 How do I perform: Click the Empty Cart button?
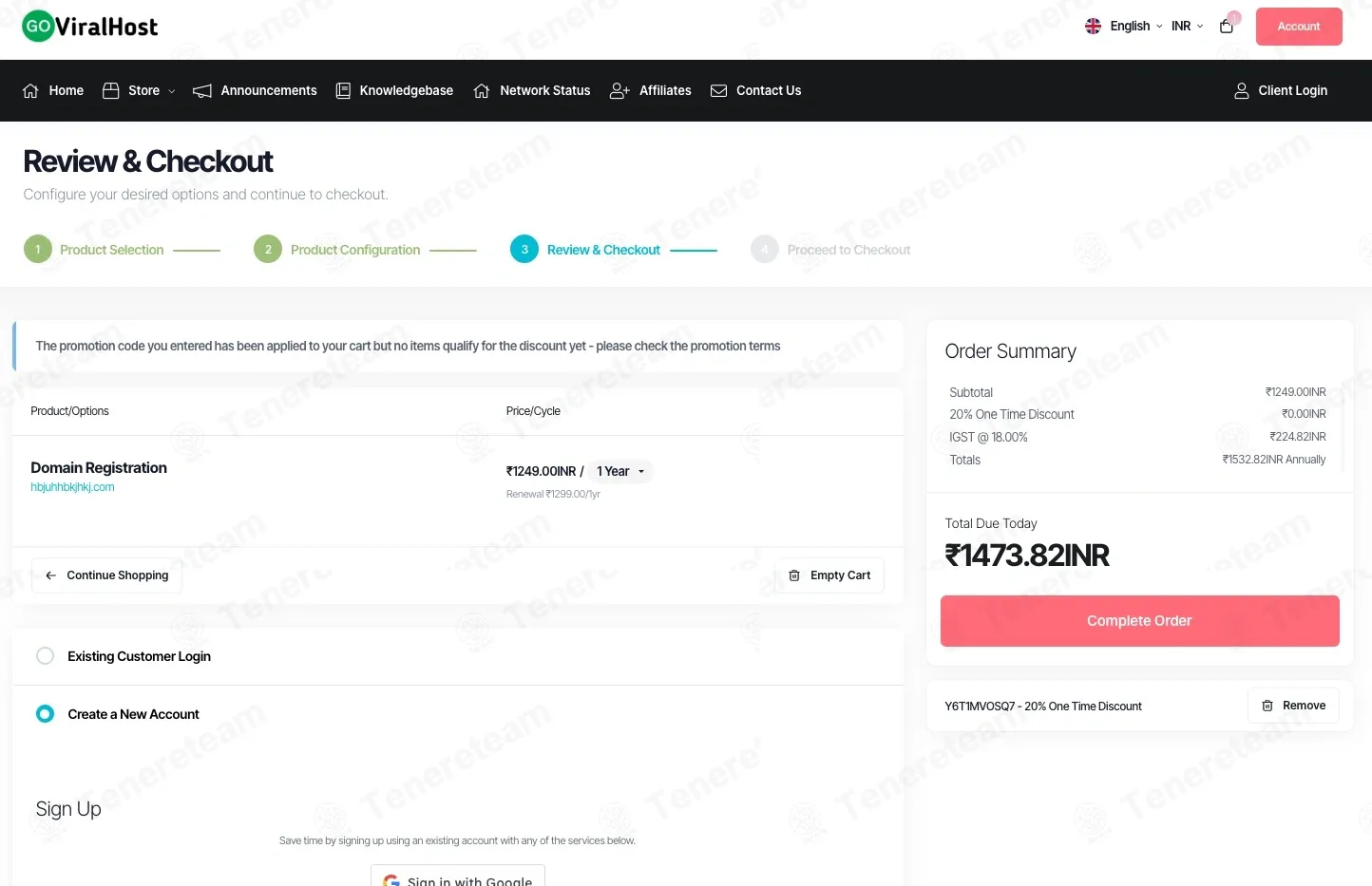(829, 575)
